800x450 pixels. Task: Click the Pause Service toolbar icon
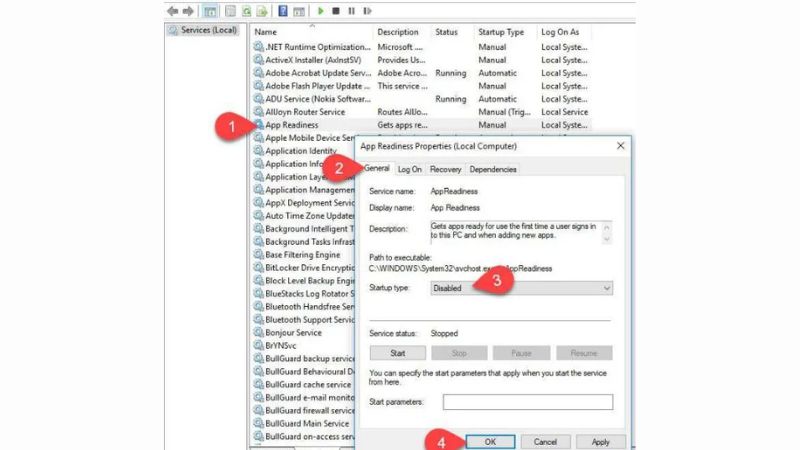pos(350,11)
